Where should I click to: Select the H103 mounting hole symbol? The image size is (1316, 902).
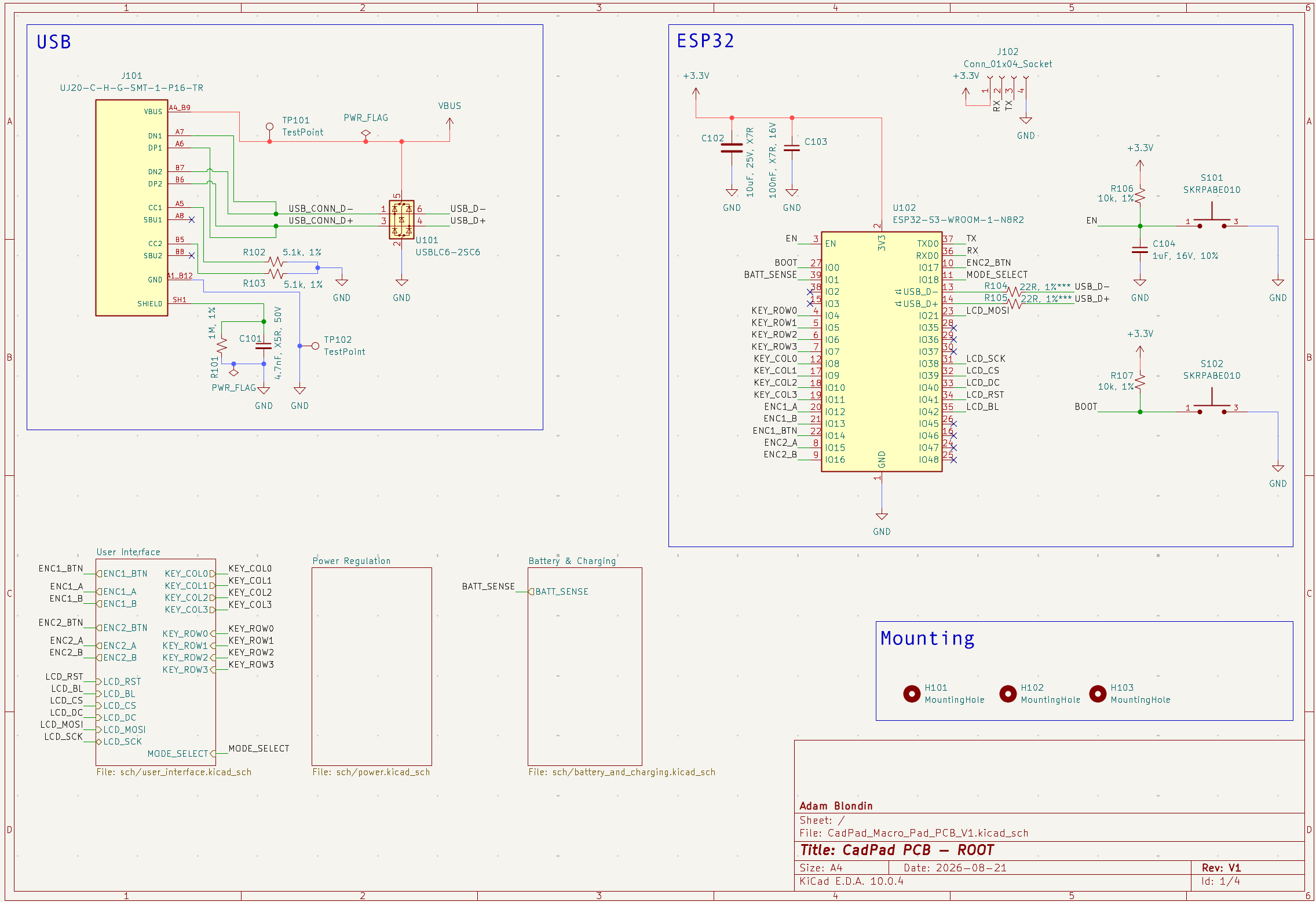[1098, 693]
